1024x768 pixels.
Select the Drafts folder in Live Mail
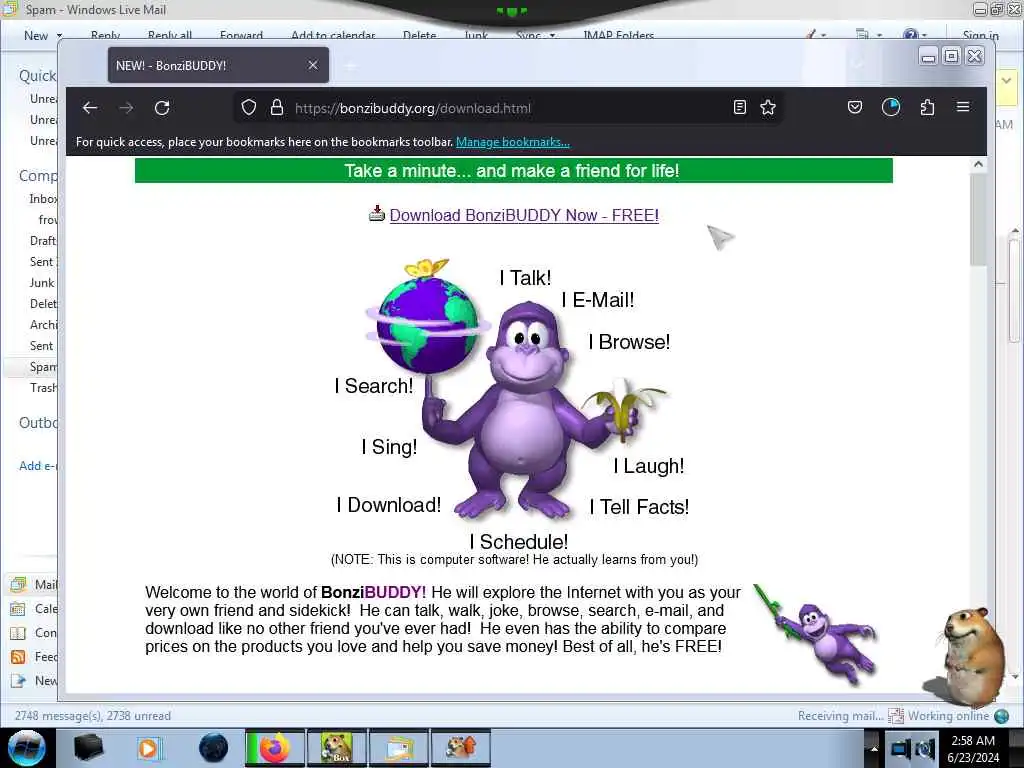pyautogui.click(x=43, y=240)
